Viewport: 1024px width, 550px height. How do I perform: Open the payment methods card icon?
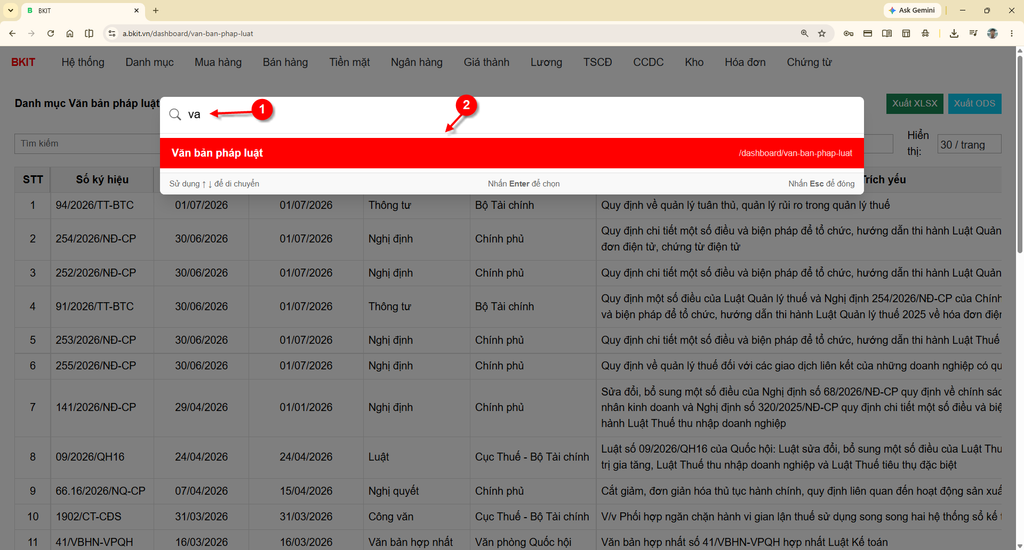click(867, 33)
